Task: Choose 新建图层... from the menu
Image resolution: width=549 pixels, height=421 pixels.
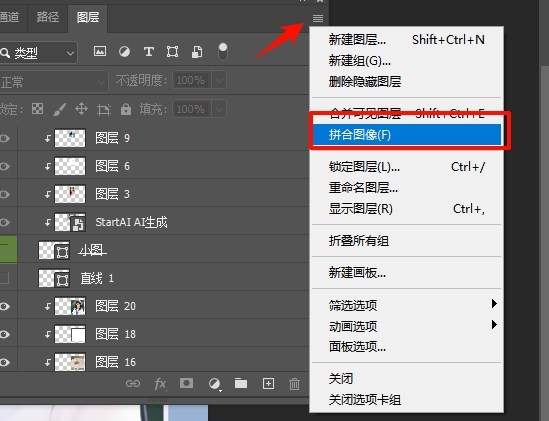Action: coord(406,40)
